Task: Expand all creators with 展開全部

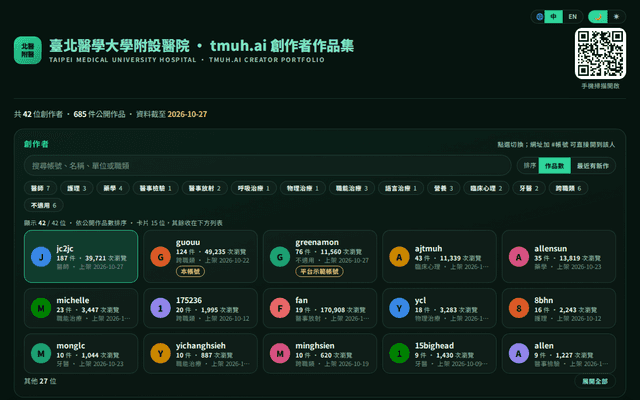Action: pos(595,381)
